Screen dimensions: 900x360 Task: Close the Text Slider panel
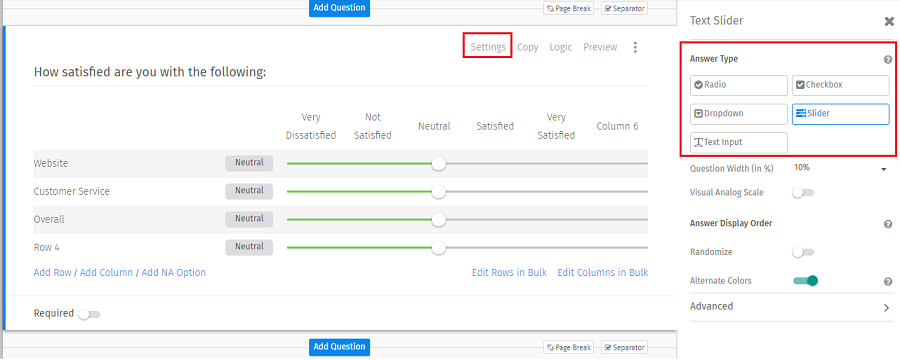[889, 22]
